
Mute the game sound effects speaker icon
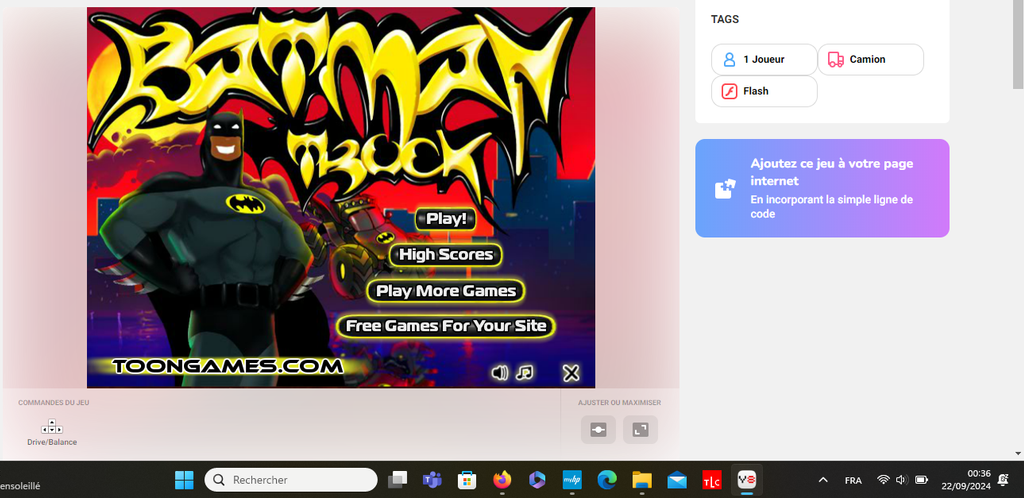pos(500,373)
